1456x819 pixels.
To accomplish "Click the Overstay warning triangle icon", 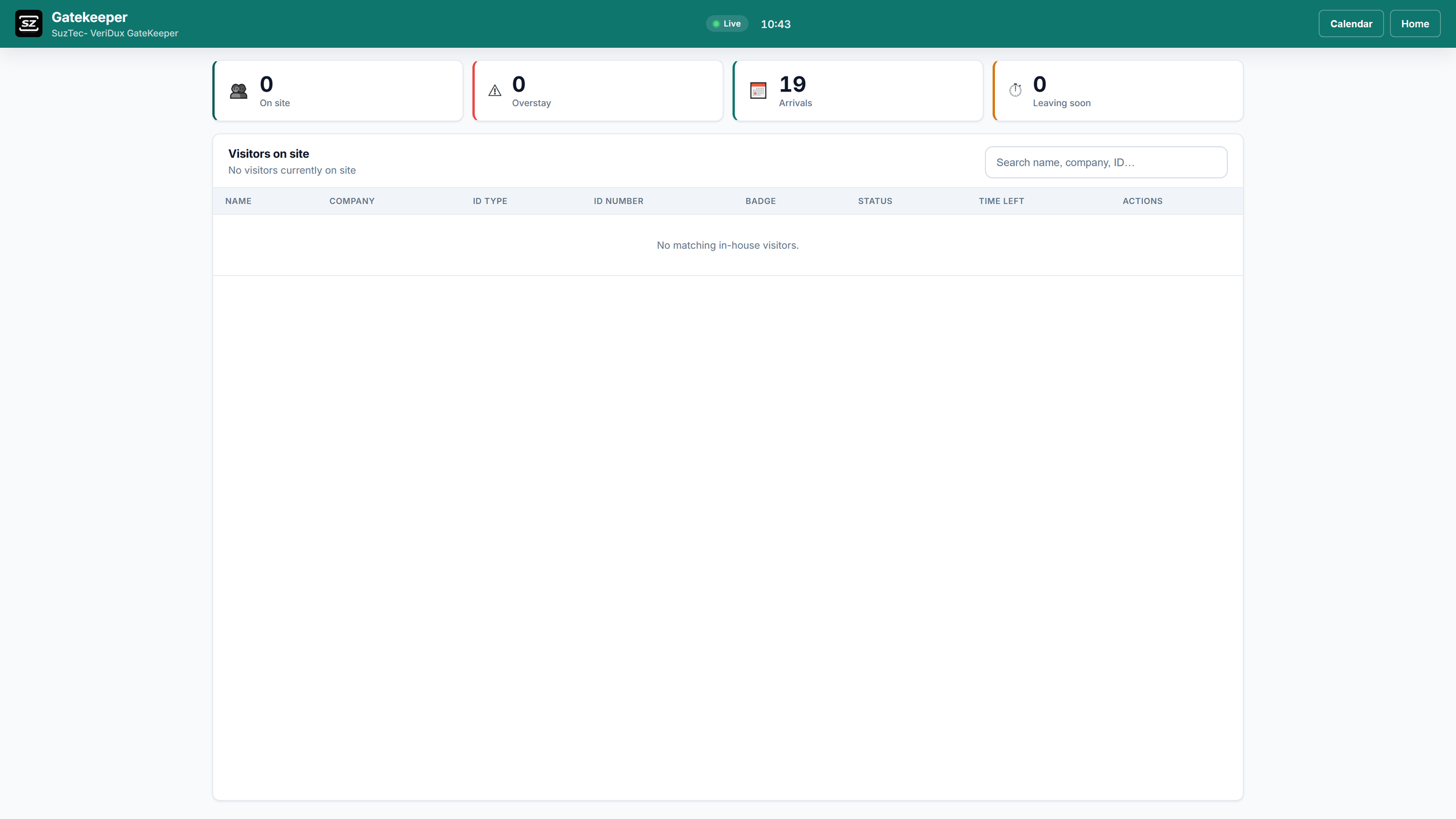I will tap(495, 91).
